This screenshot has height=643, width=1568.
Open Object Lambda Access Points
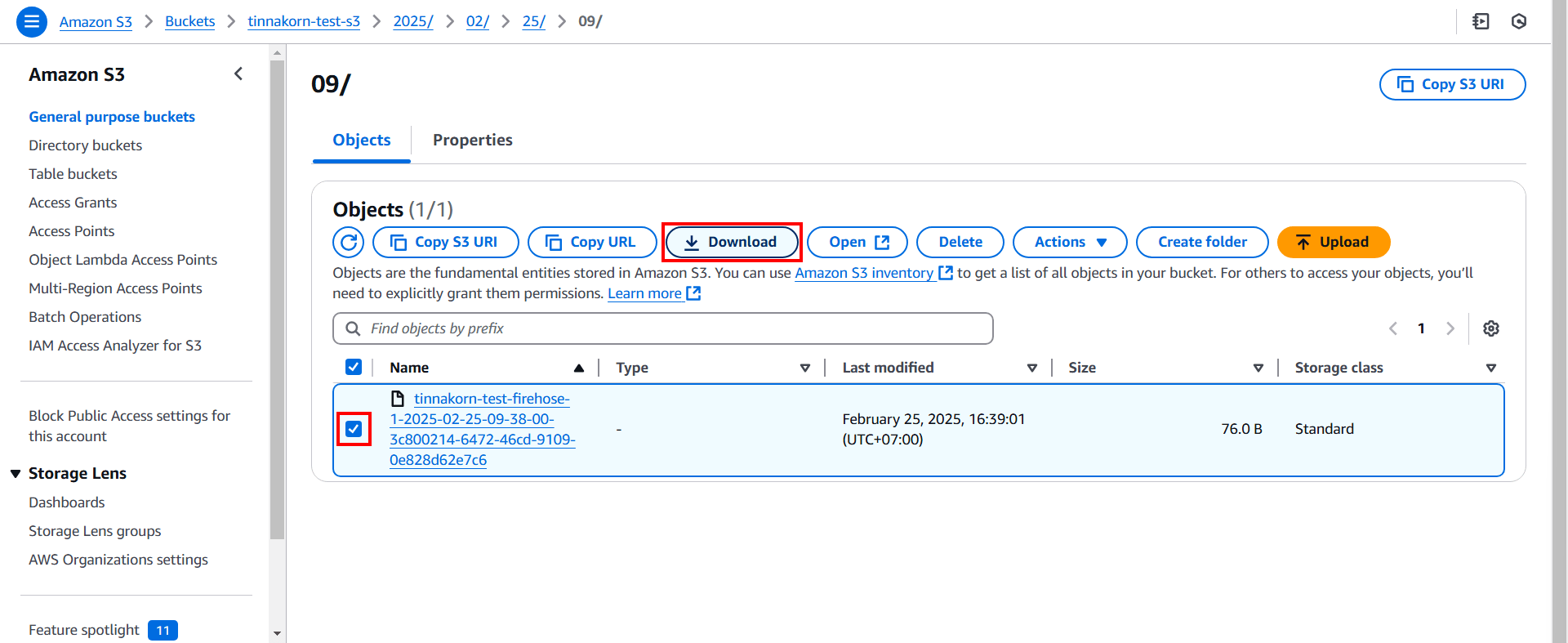point(123,260)
